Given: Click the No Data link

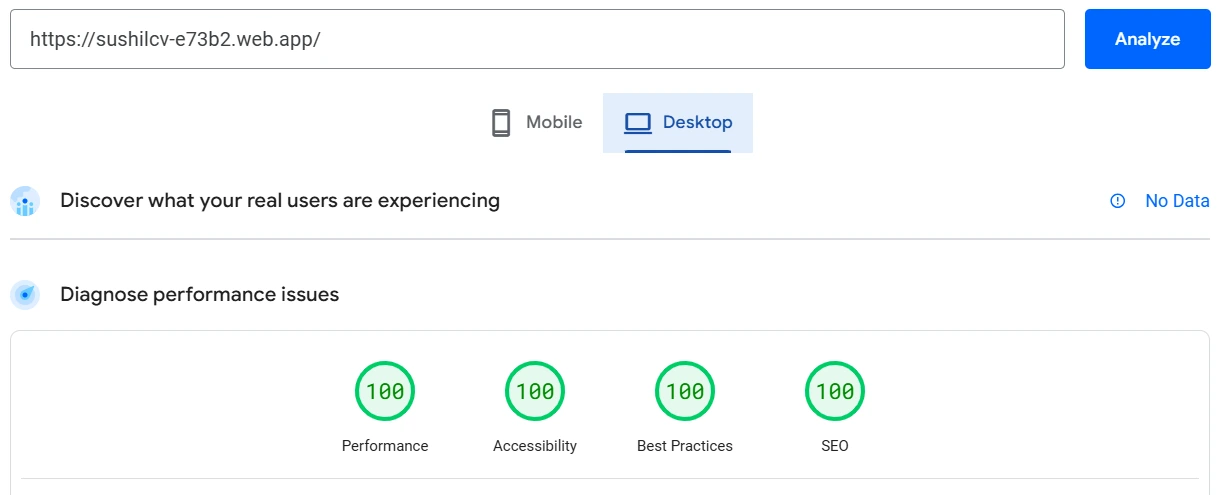Looking at the screenshot, I should [1177, 201].
